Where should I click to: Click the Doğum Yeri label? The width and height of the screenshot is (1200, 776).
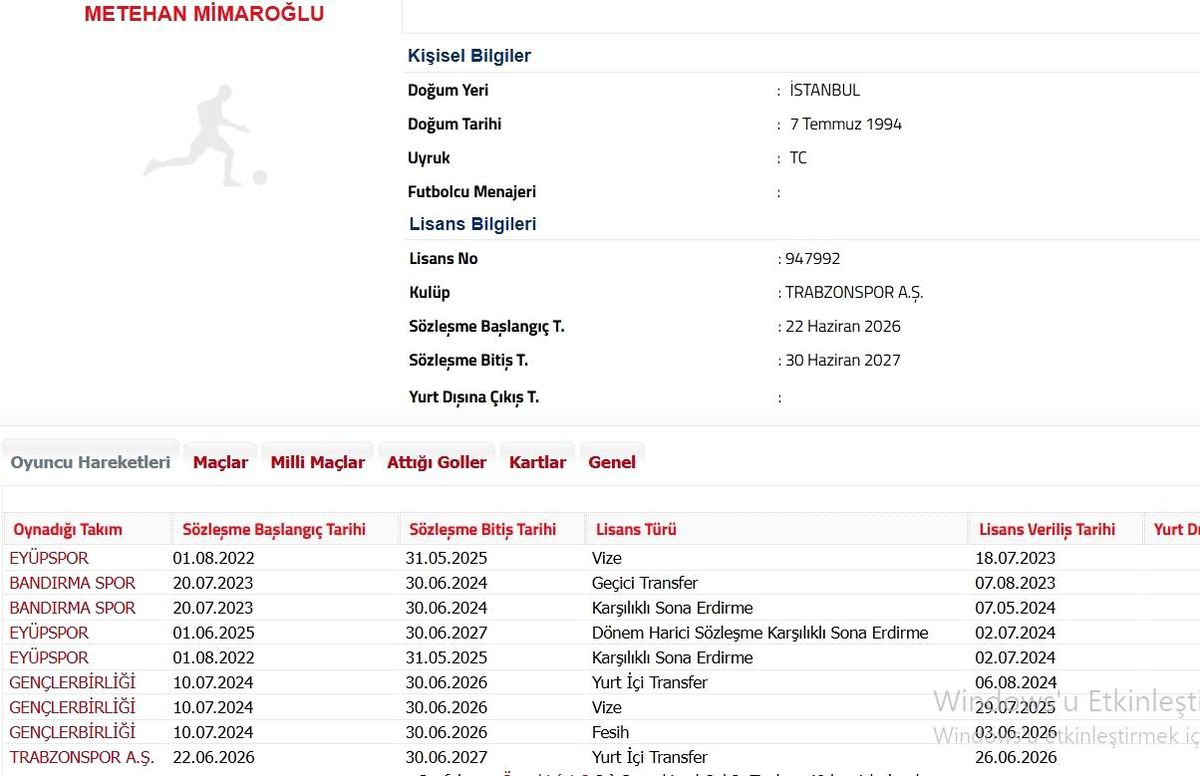click(448, 90)
